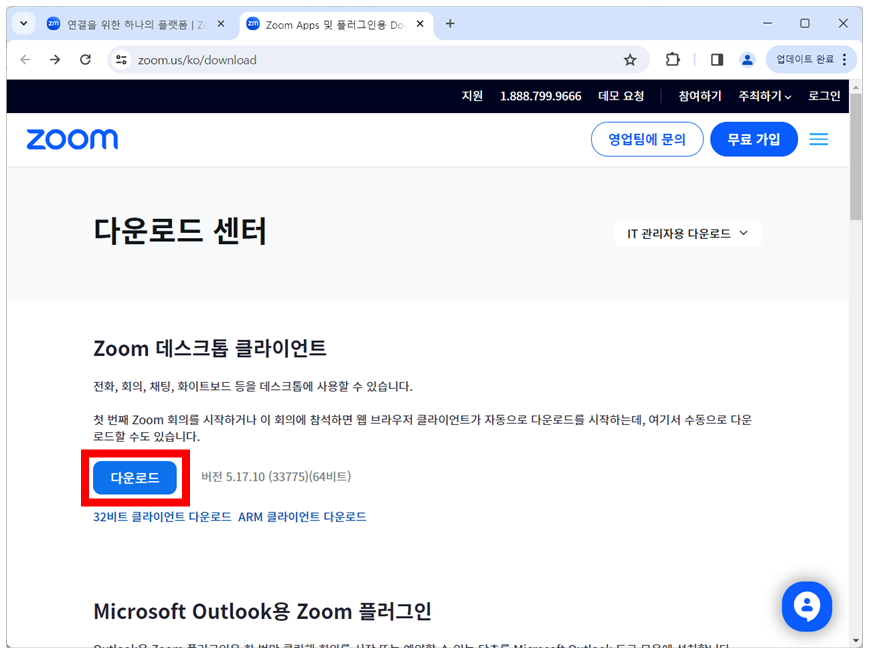Toggle the Chrome side panel icon
Viewport: 869px width, 654px height.
point(717,59)
